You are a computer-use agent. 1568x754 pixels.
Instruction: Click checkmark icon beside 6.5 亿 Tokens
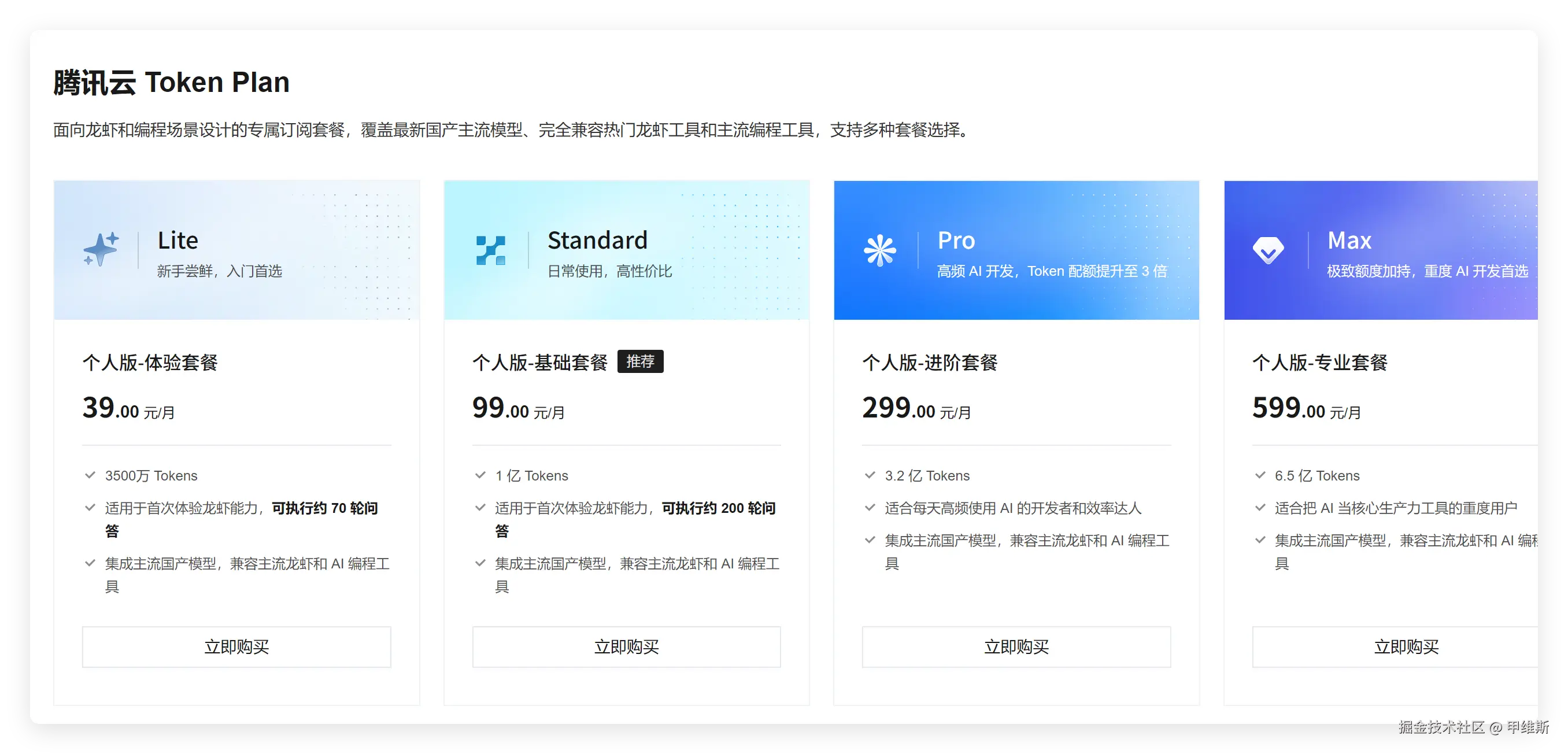tap(1260, 475)
